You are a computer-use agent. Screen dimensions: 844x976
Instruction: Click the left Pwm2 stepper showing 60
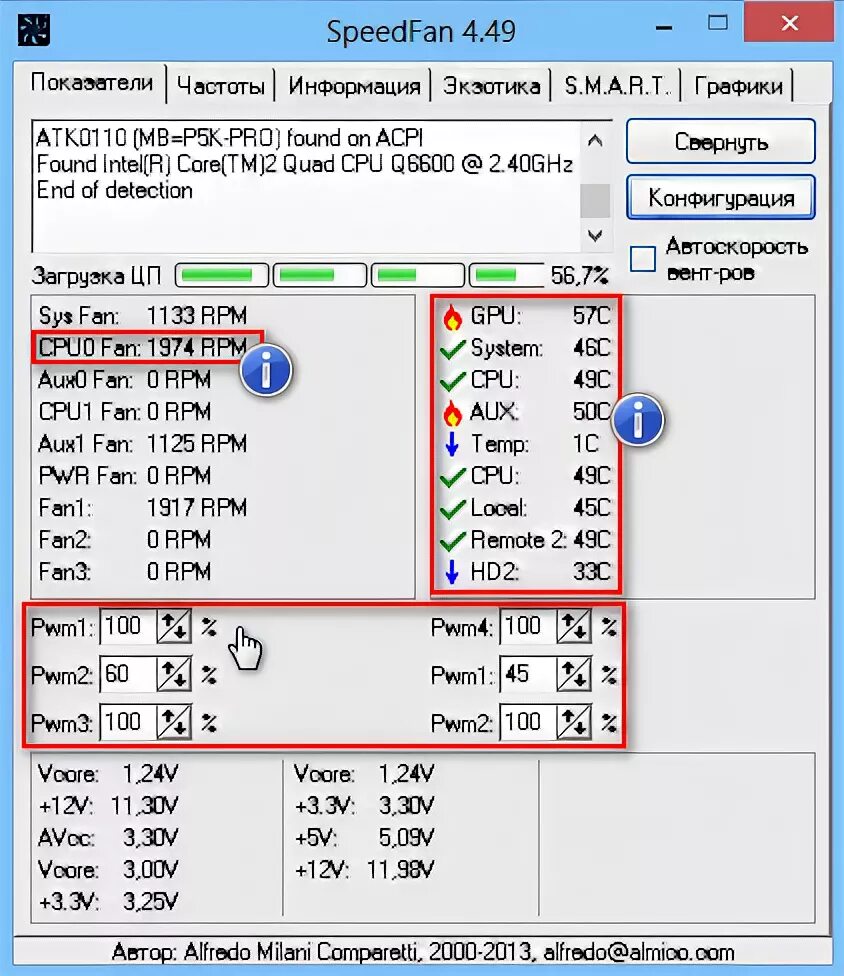click(174, 674)
